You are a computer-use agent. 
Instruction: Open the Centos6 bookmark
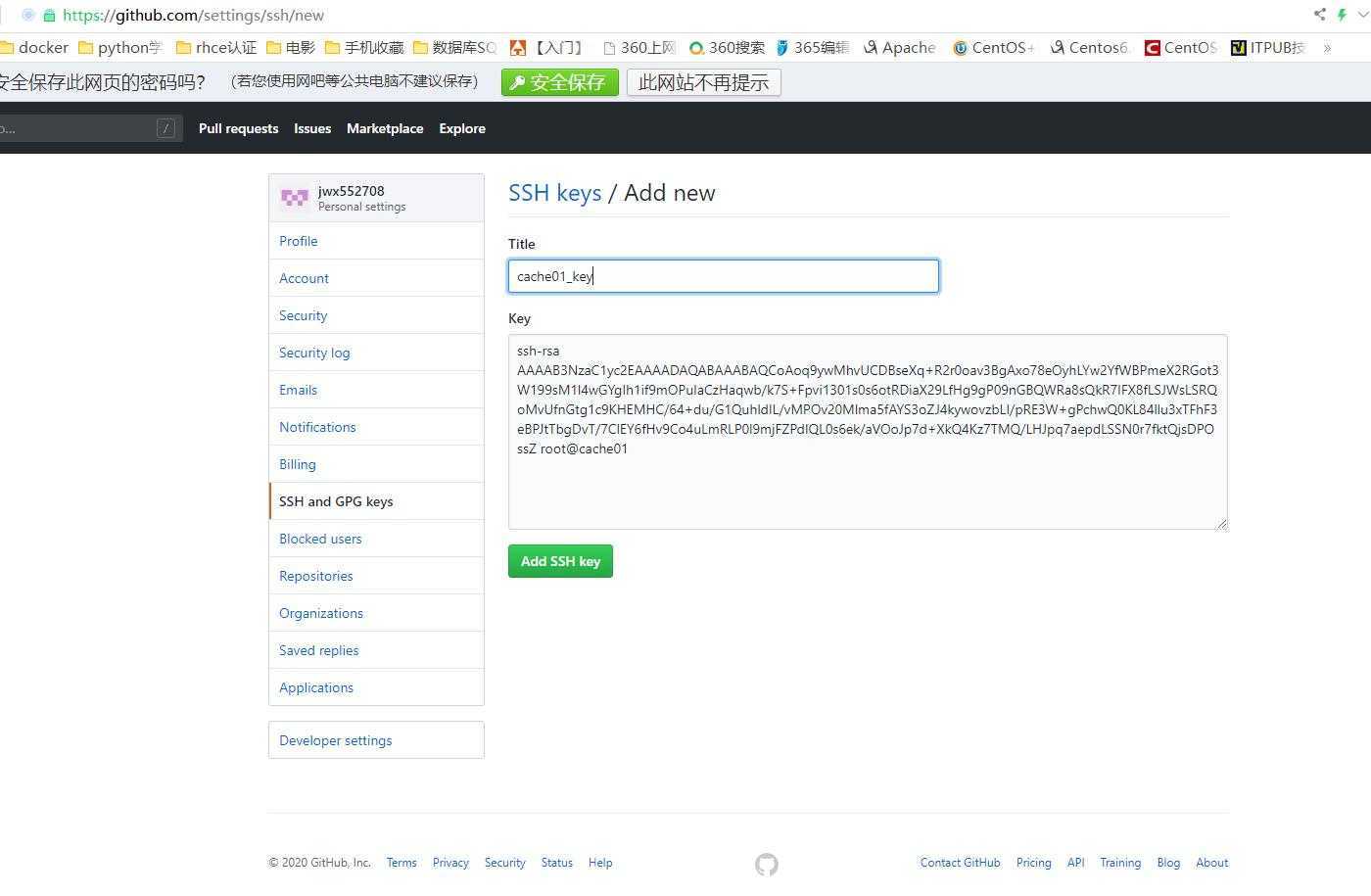click(1089, 47)
